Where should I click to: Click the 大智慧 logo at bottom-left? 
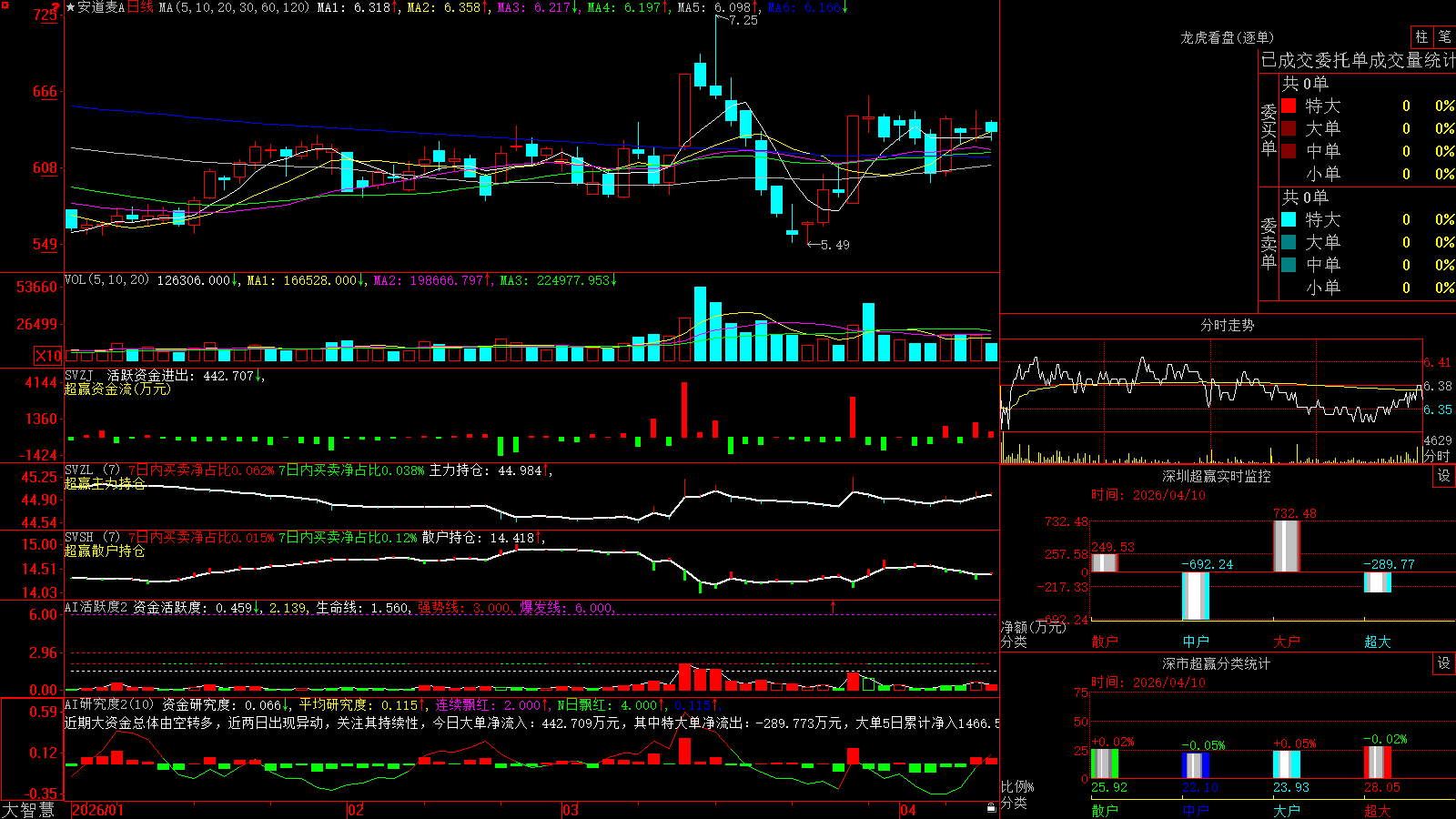[x=28, y=809]
